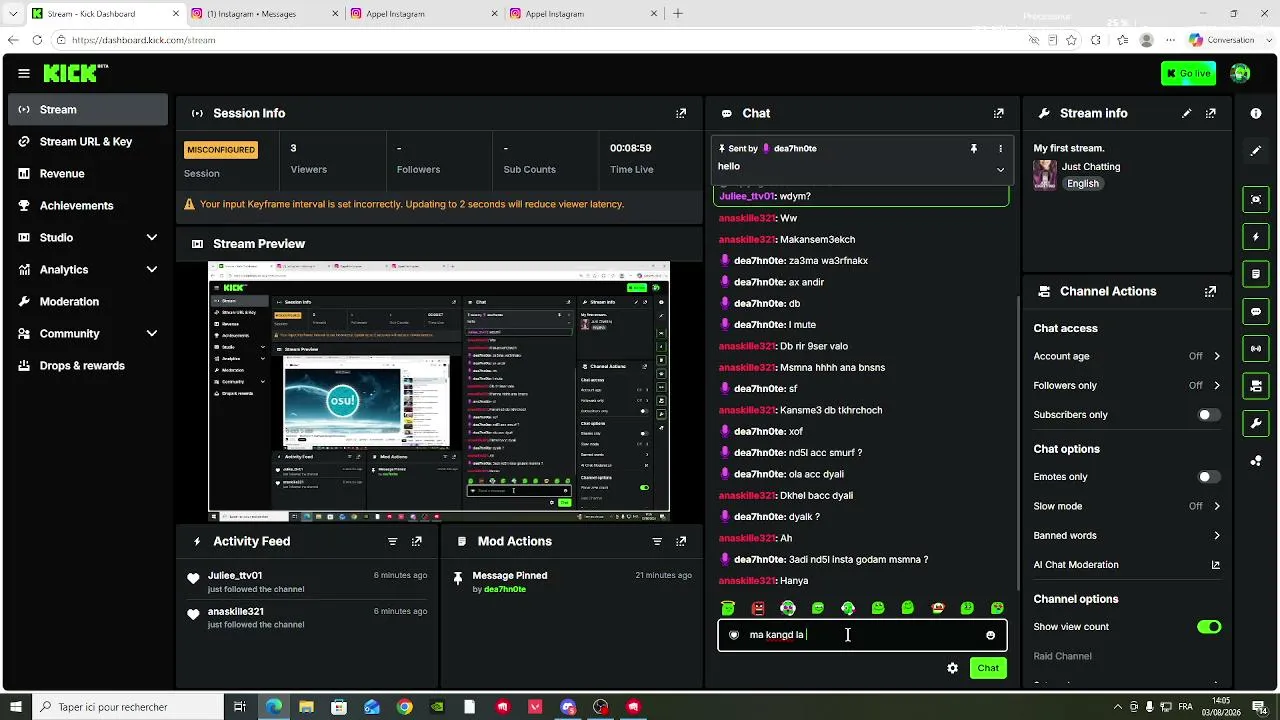Click the Go live button
1280x720 pixels.
tap(1188, 73)
